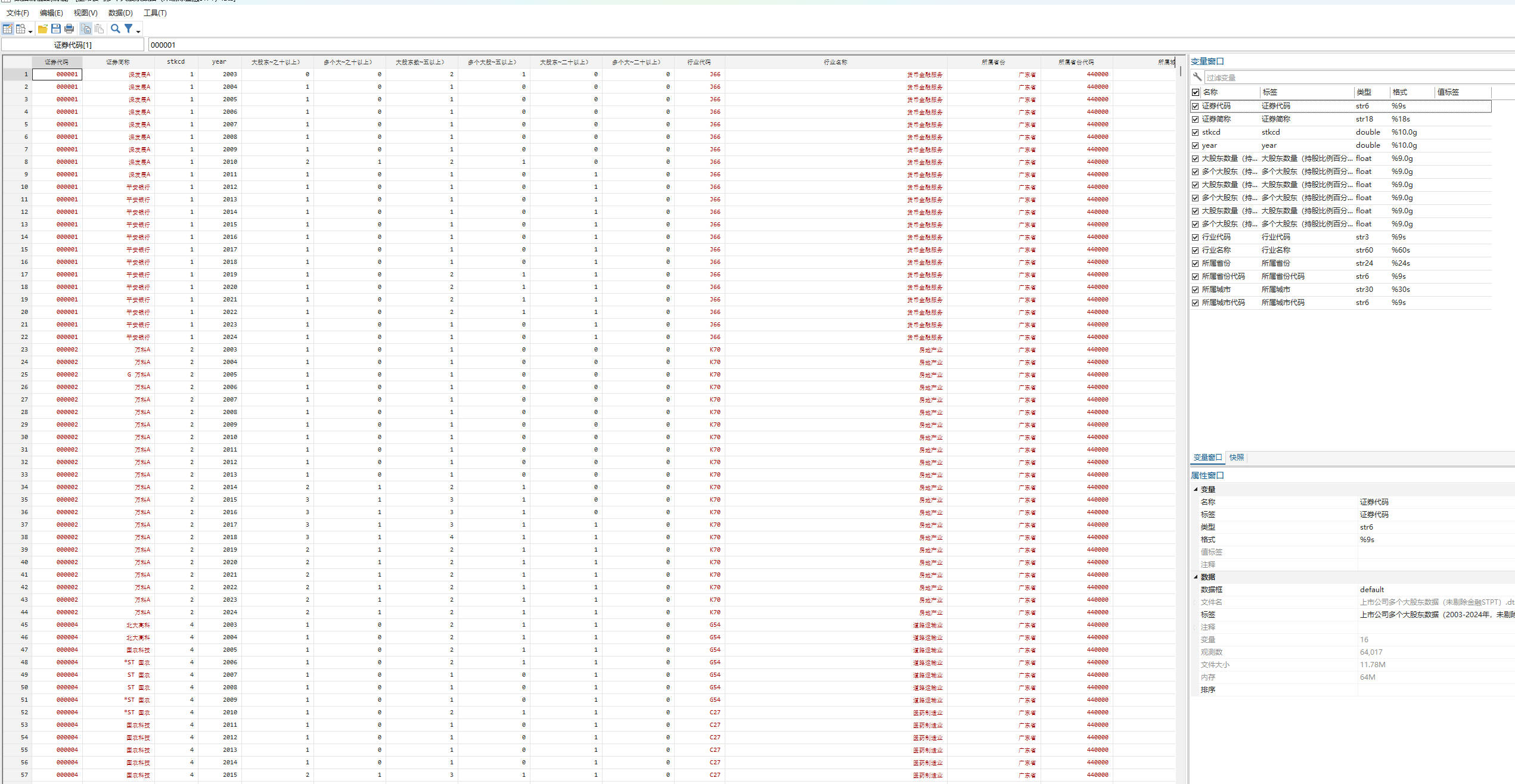The width and height of the screenshot is (1515, 784).
Task: Click the copy icon in toolbar
Action: 86,29
